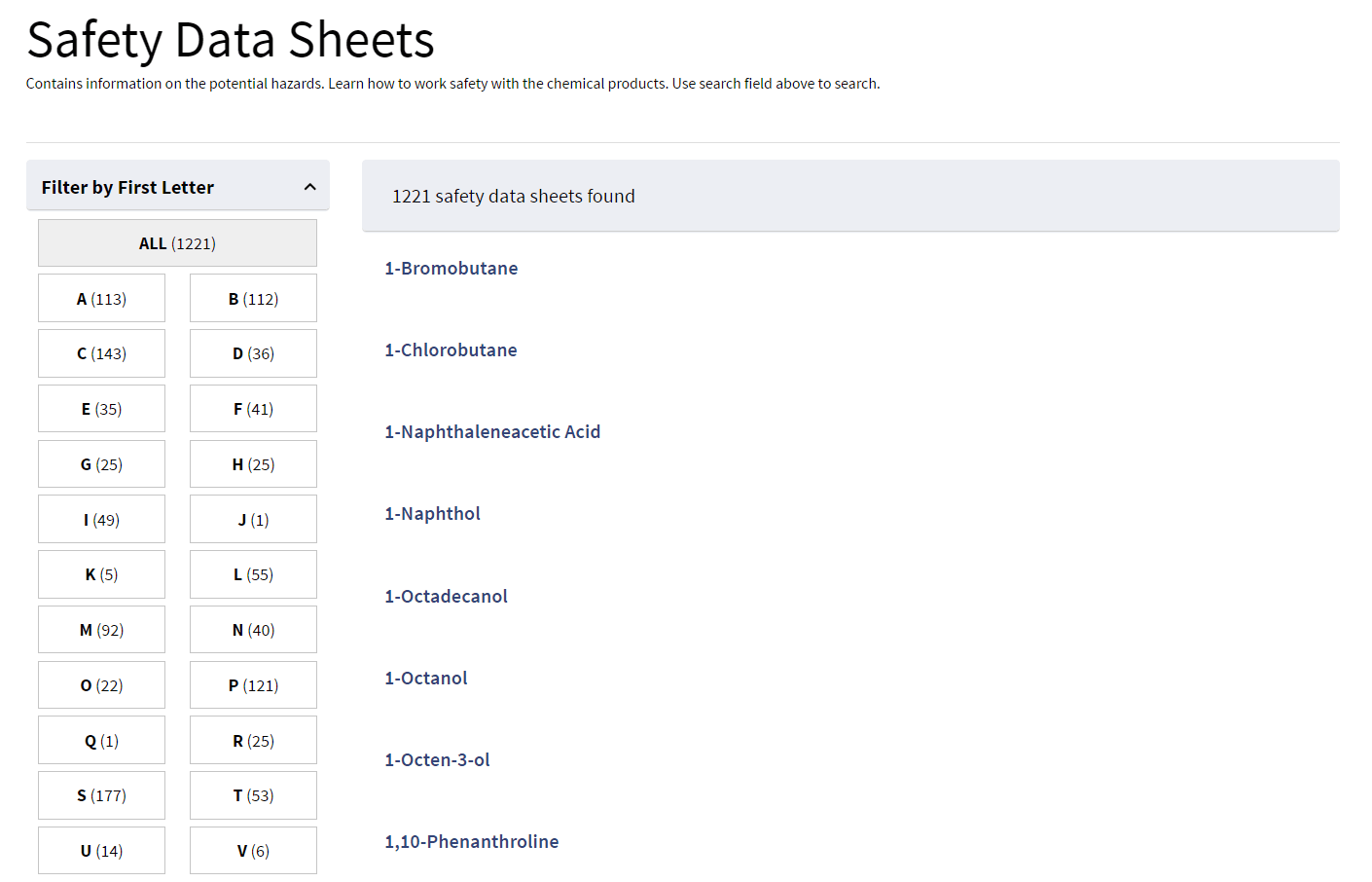1372x882 pixels.
Task: Open the 1-Naphthol safety data sheet
Action: pyautogui.click(x=432, y=514)
